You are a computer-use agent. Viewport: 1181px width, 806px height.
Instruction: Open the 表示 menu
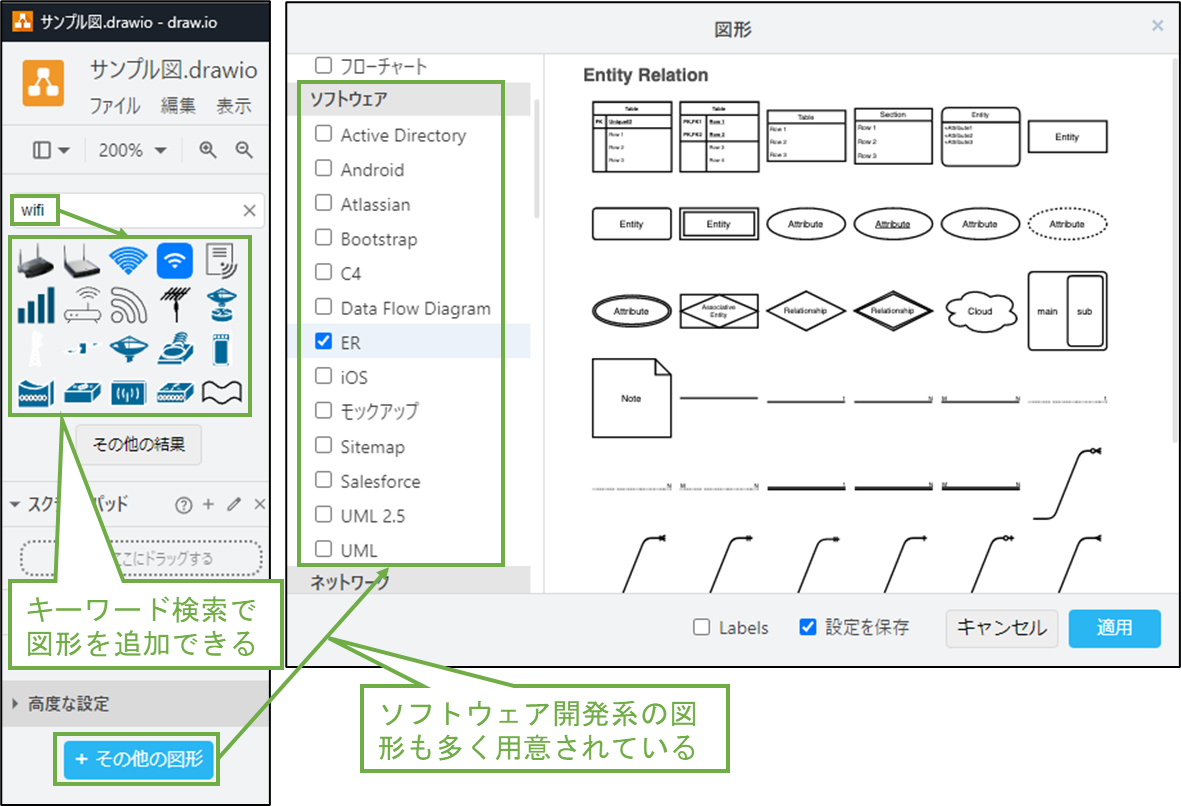pyautogui.click(x=233, y=105)
